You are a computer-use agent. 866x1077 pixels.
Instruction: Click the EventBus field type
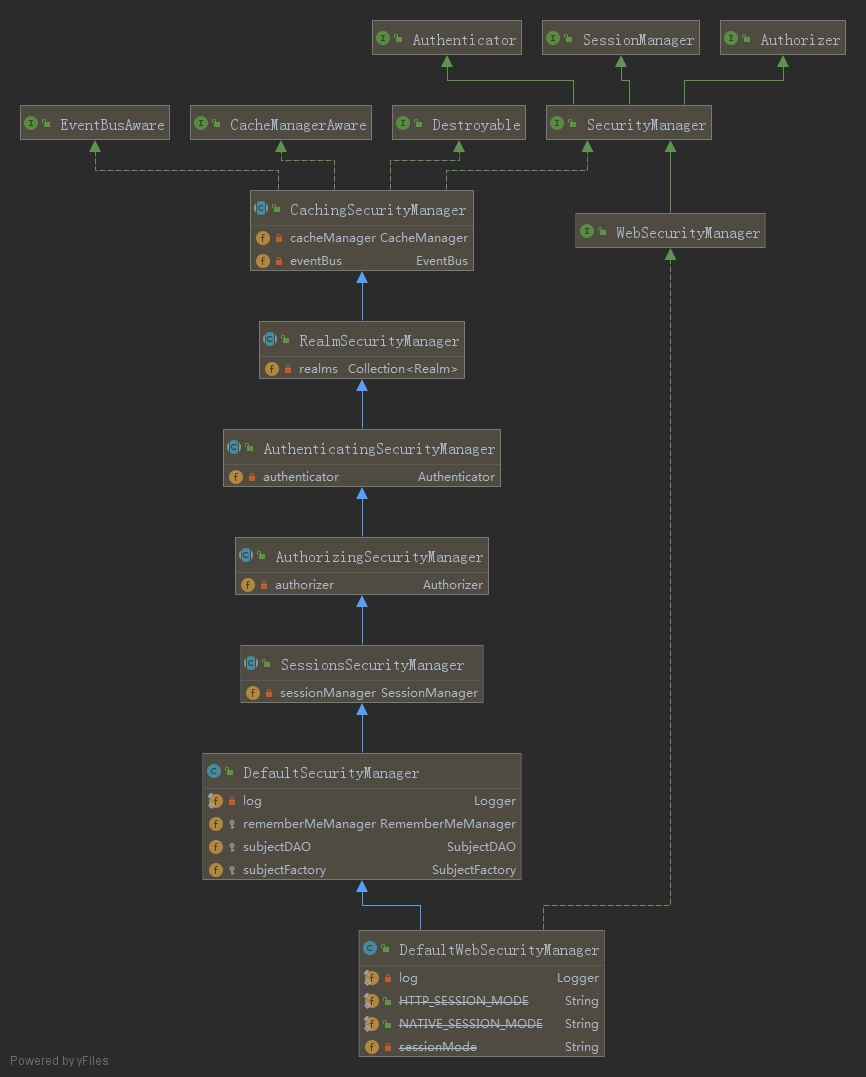[442, 261]
